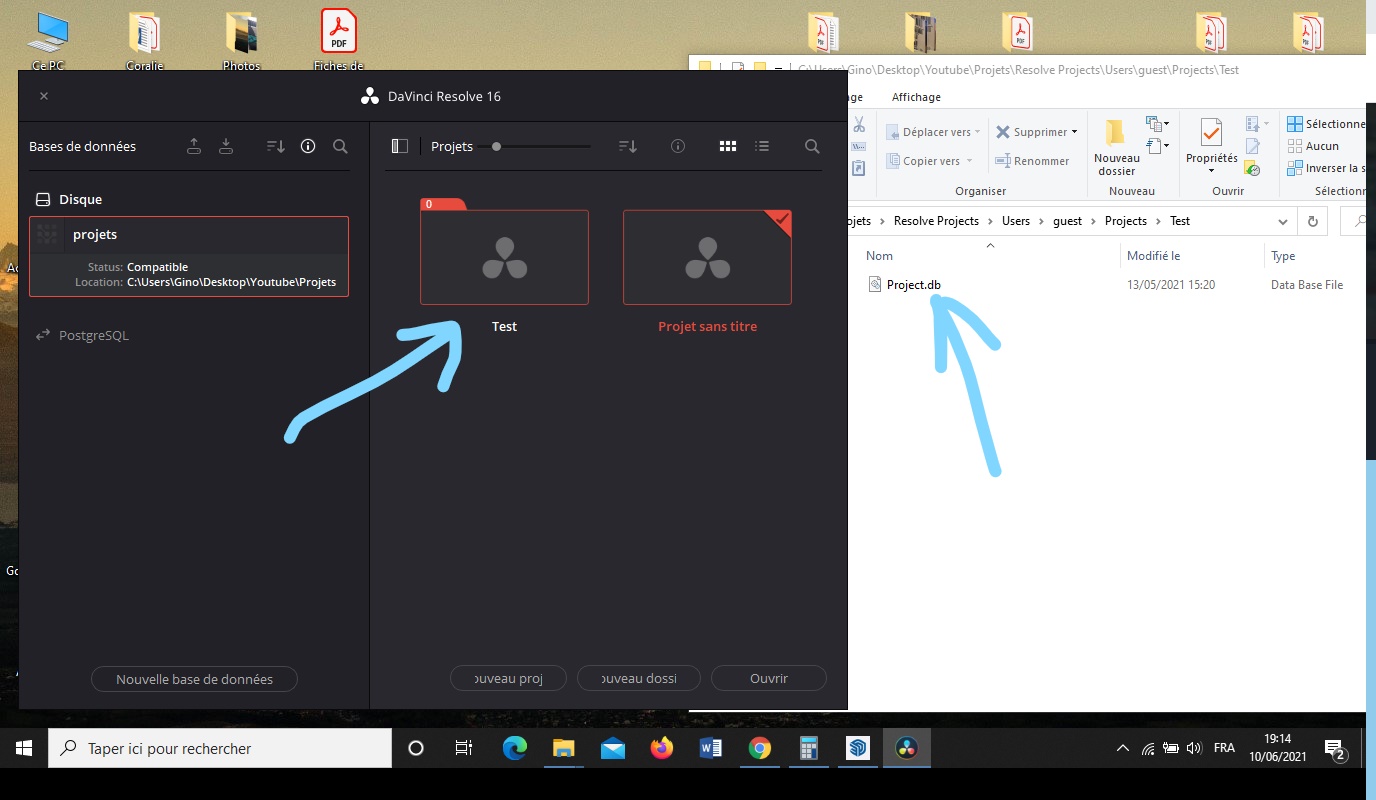Open the address bar history dropdown

[x=1282, y=221]
